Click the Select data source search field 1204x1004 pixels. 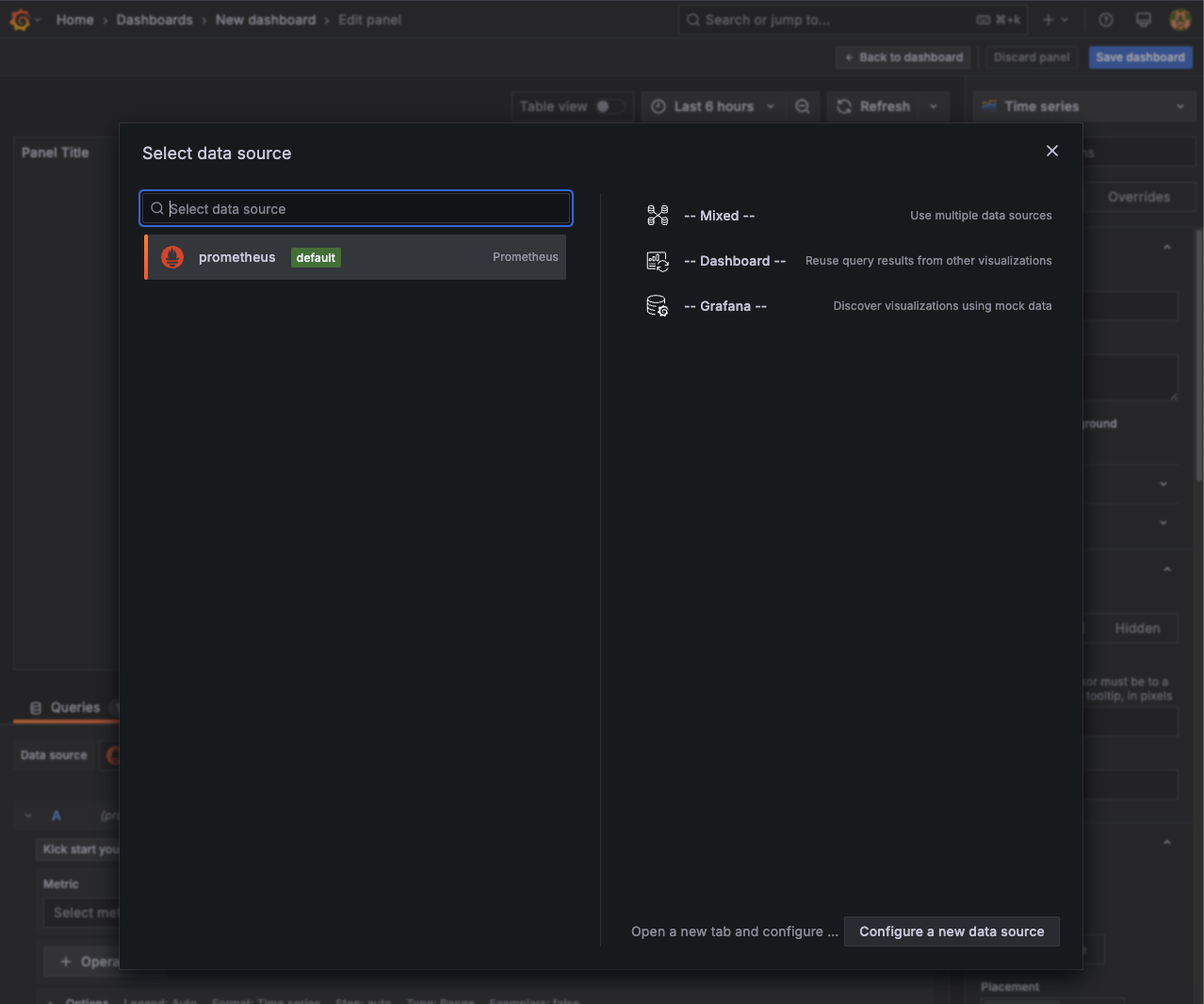tap(356, 209)
